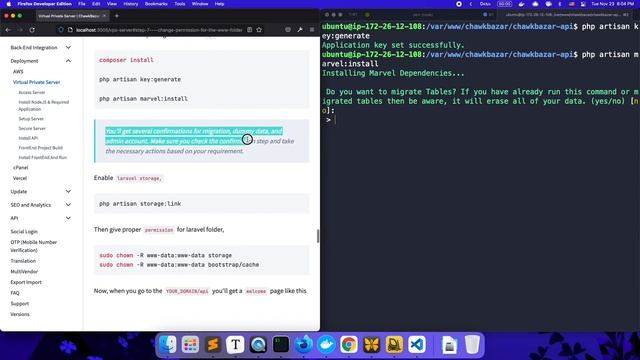Open the View menu
The width and height of the screenshot is (640, 360).
point(111,4)
